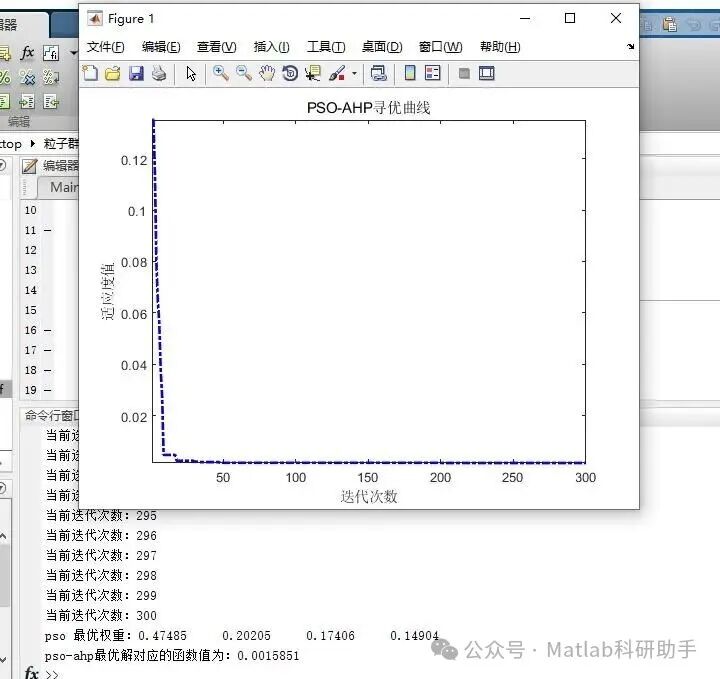Image resolution: width=720 pixels, height=679 pixels.
Task: Click the New Figure toolbar icon
Action: click(x=90, y=73)
